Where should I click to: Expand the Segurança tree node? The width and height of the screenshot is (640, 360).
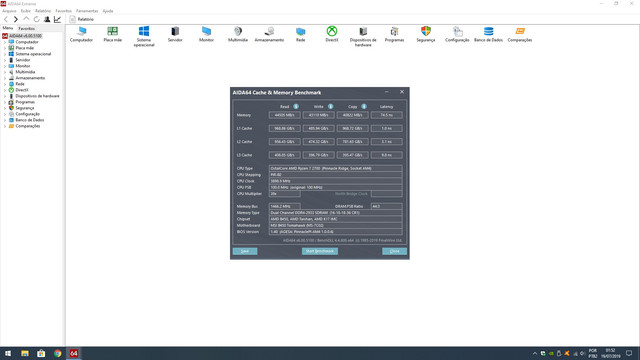coord(4,108)
